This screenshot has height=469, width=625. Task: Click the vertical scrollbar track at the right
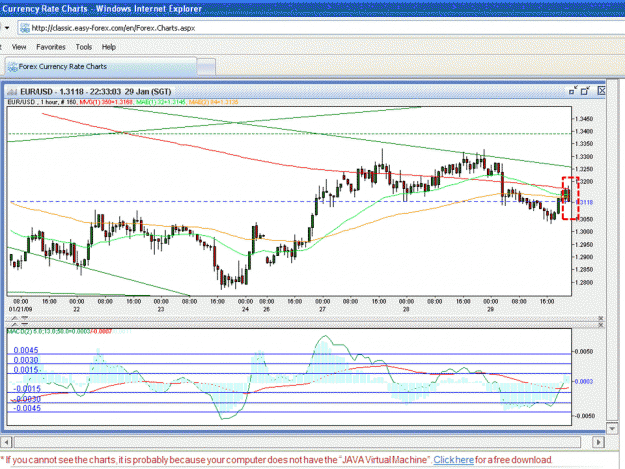612,249
